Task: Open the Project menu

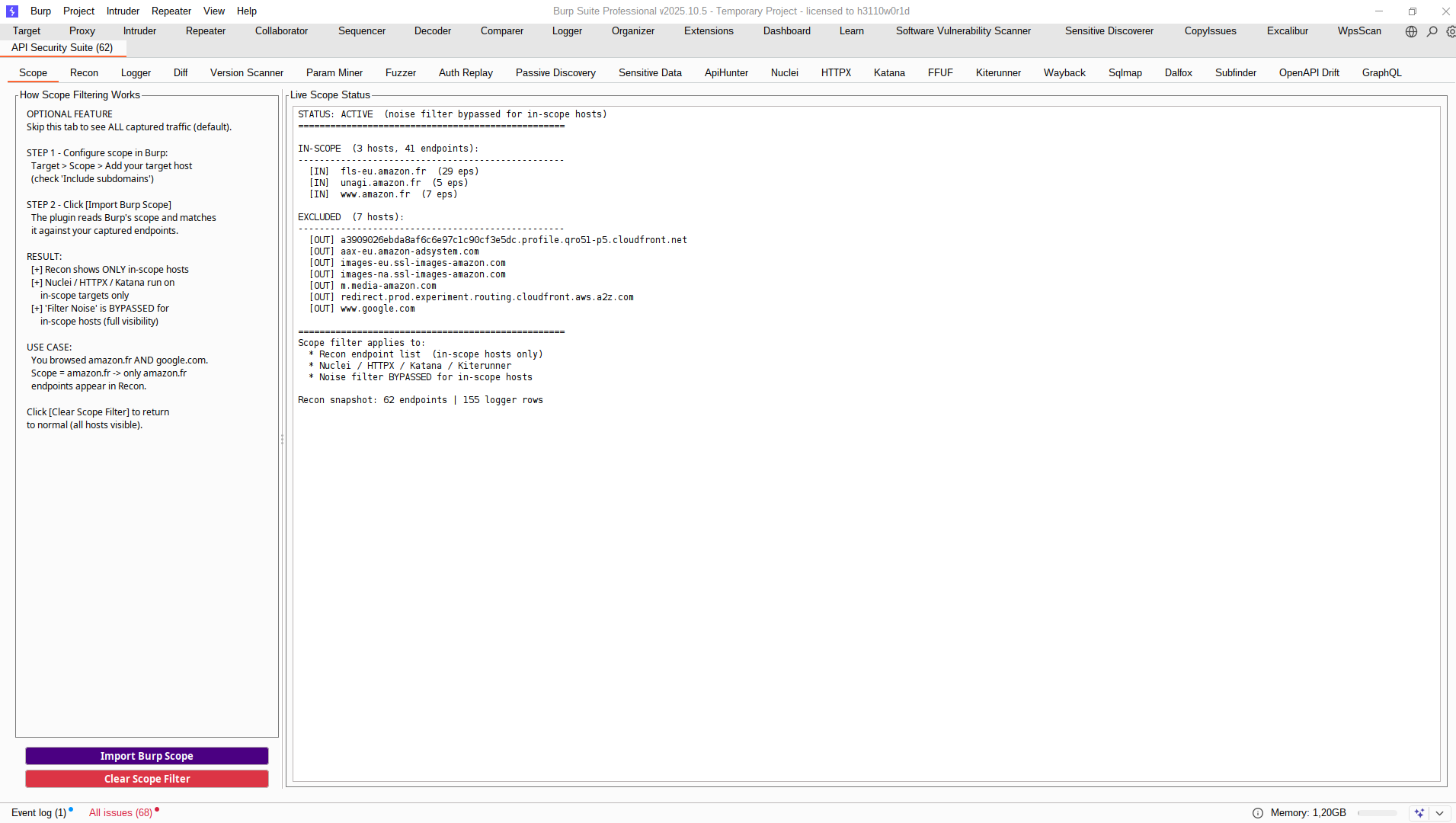Action: pyautogui.click(x=78, y=11)
